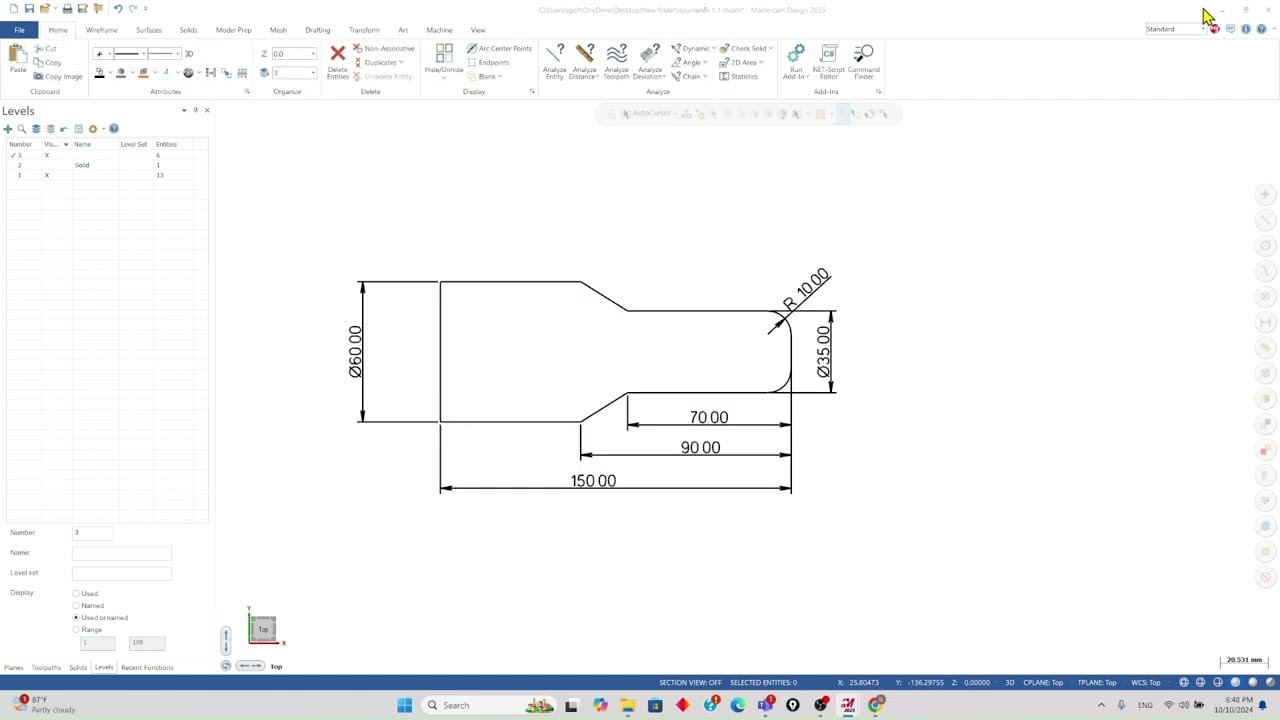The image size is (1280, 720).
Task: Select the Named display radio button
Action: click(x=76, y=606)
